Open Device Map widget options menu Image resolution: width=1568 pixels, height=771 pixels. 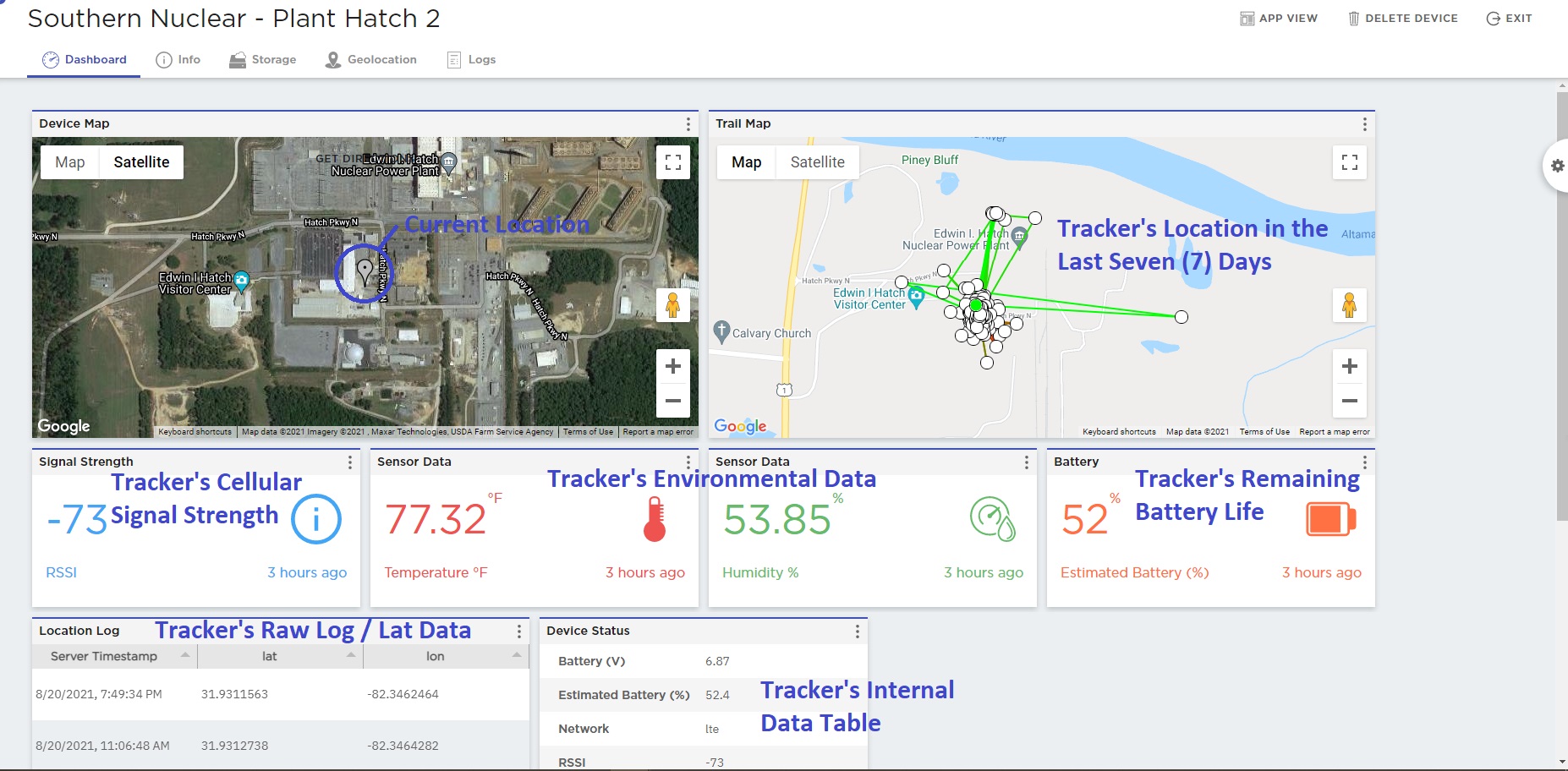coord(688,124)
